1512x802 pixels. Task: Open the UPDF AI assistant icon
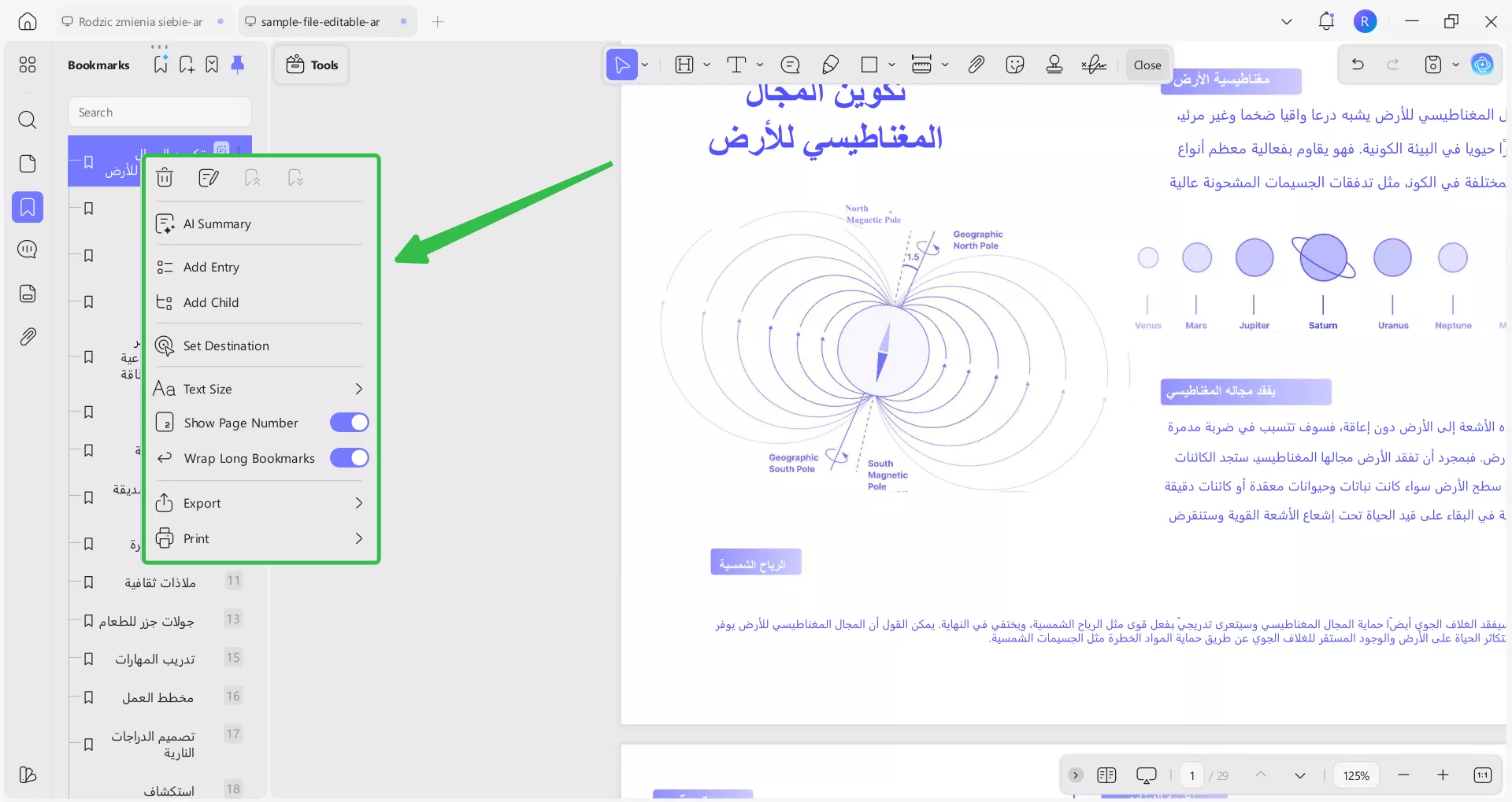(1482, 65)
